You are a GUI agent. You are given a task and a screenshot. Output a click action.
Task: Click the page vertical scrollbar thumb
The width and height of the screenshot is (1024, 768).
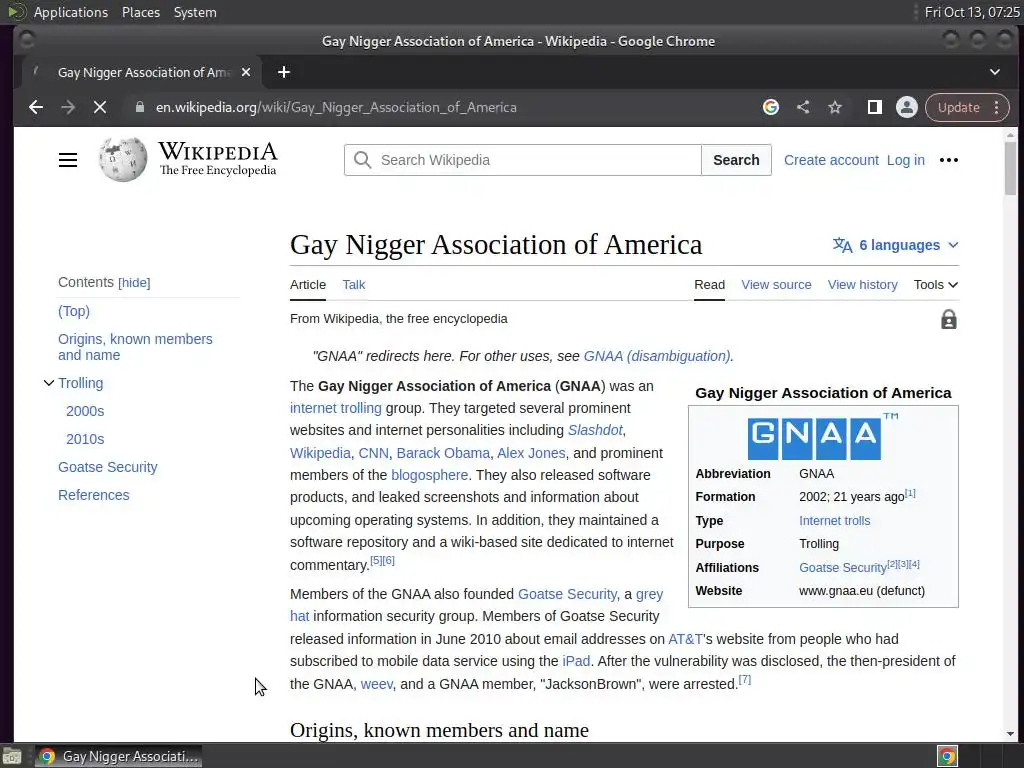[x=1010, y=168]
